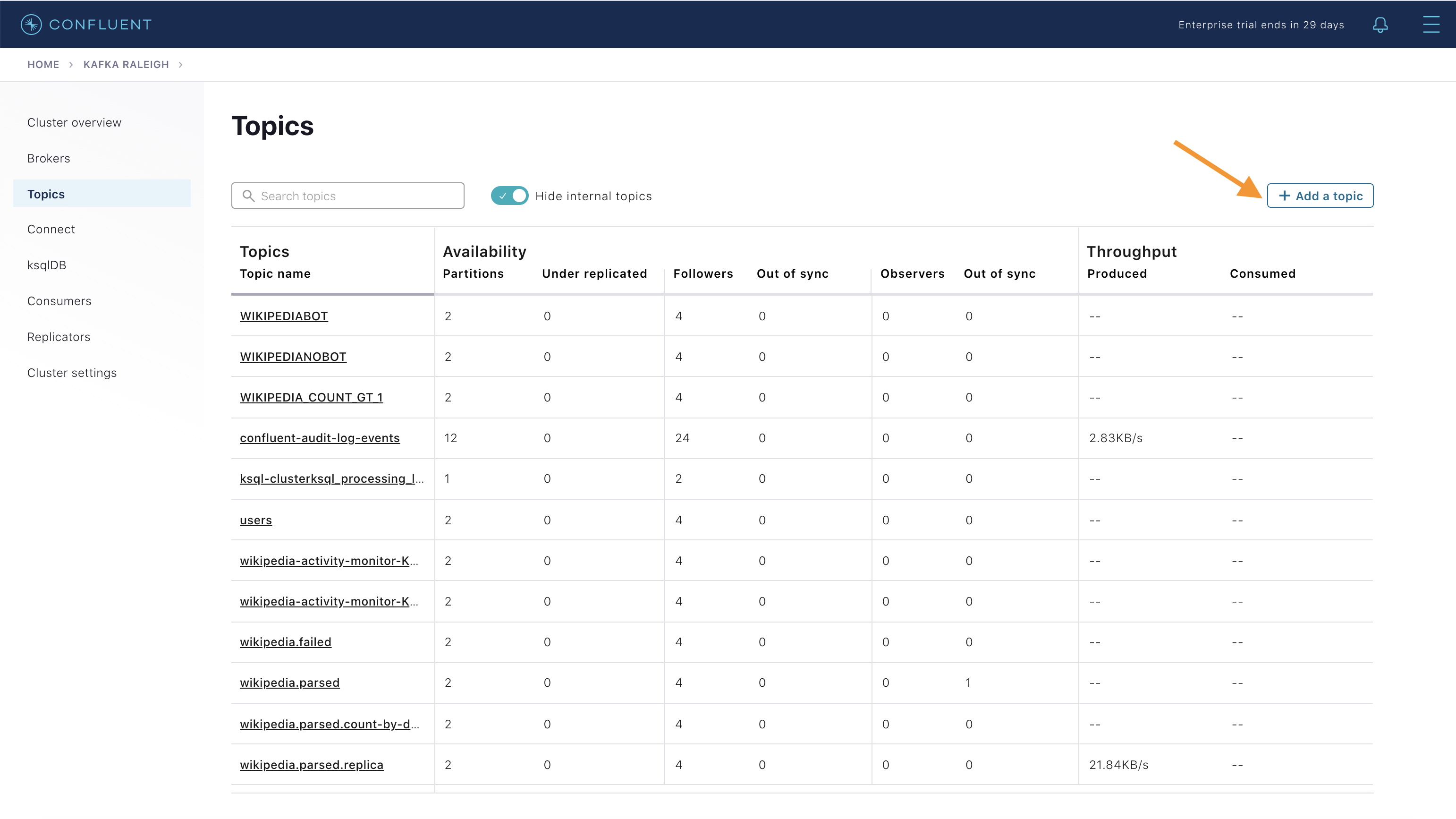
Task: Select Topics in sidebar
Action: (102, 194)
